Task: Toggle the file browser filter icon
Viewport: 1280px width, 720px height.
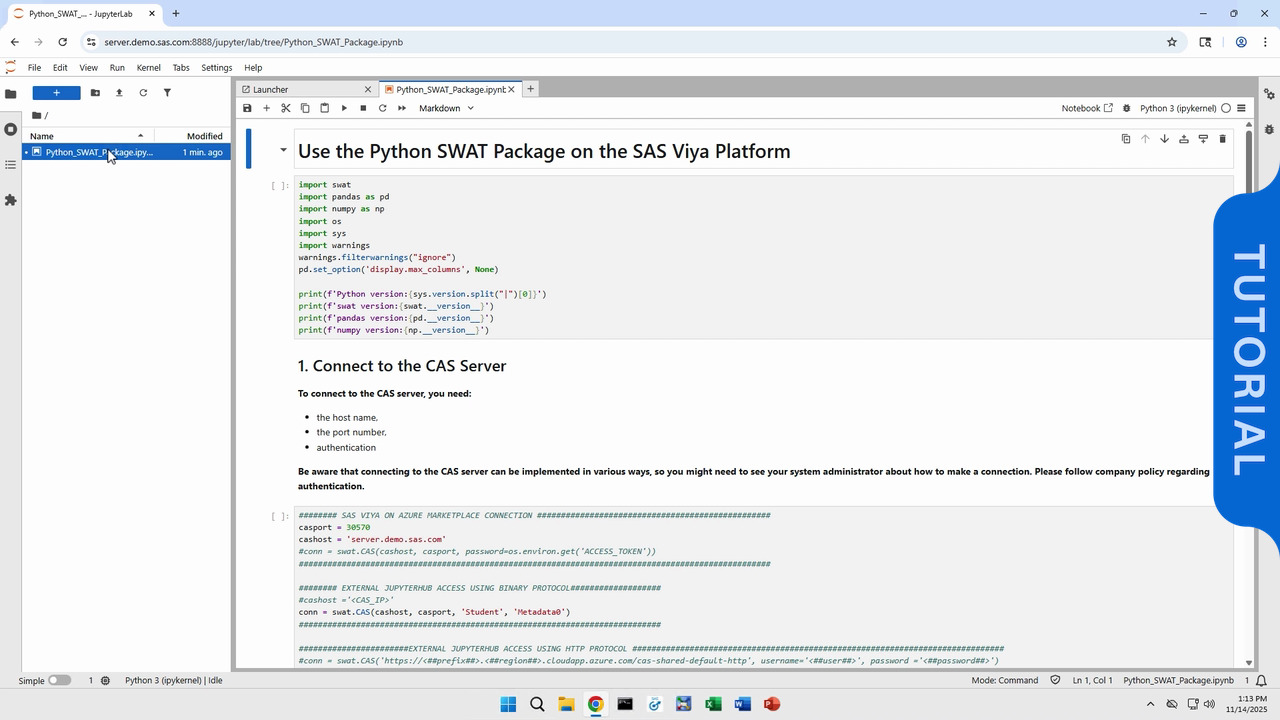Action: (x=167, y=93)
